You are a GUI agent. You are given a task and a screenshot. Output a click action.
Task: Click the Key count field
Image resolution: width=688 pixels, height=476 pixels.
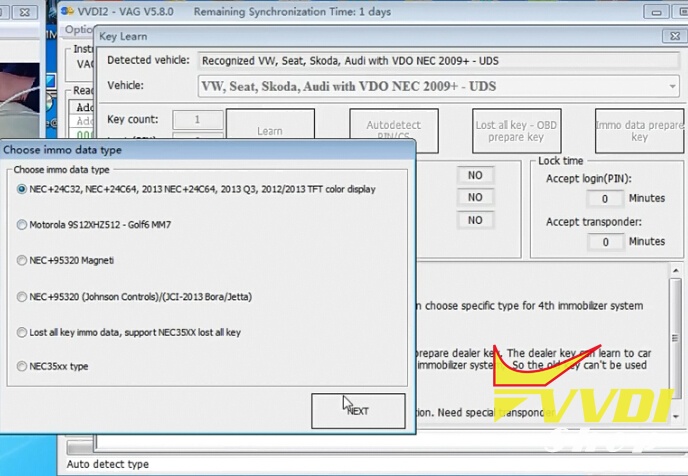197,119
